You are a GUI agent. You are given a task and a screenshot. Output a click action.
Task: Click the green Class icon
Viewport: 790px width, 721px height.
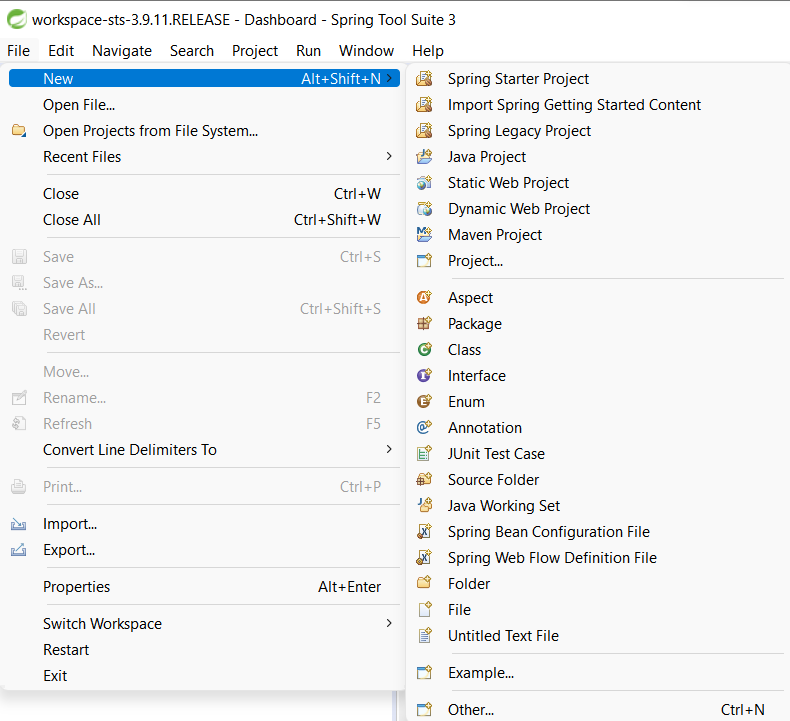424,350
